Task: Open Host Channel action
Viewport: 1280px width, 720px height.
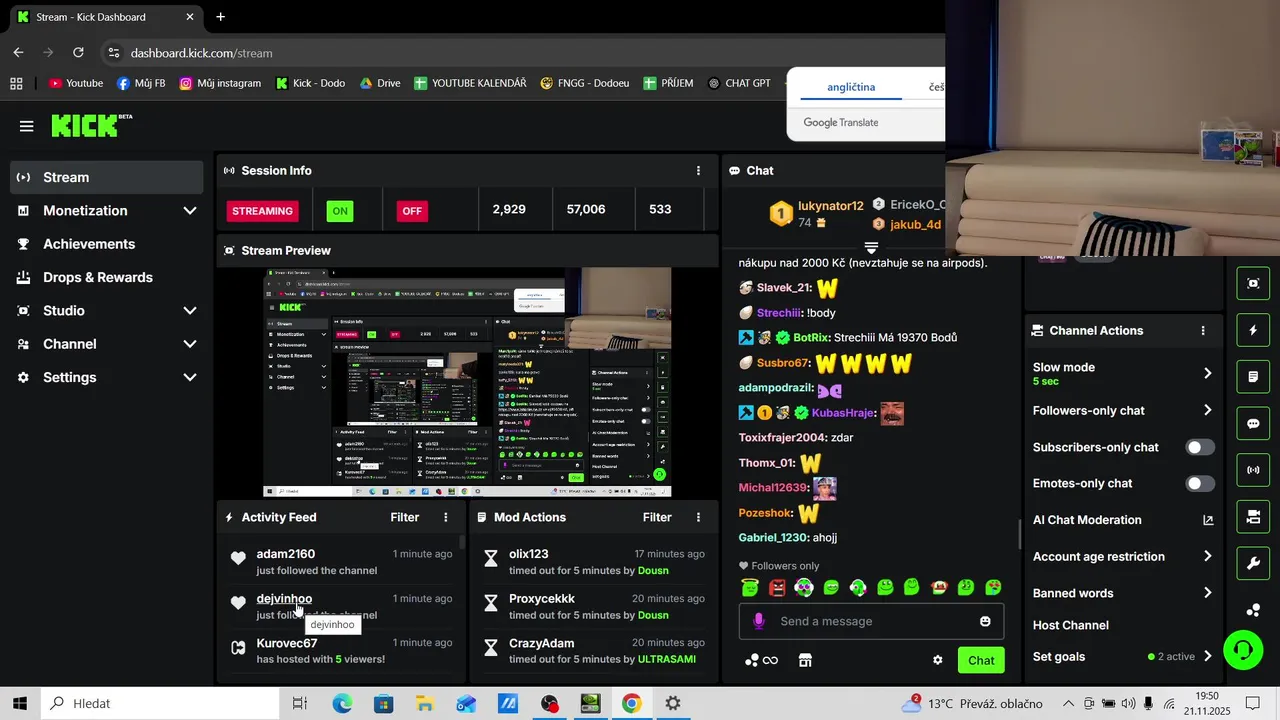Action: tap(1071, 625)
